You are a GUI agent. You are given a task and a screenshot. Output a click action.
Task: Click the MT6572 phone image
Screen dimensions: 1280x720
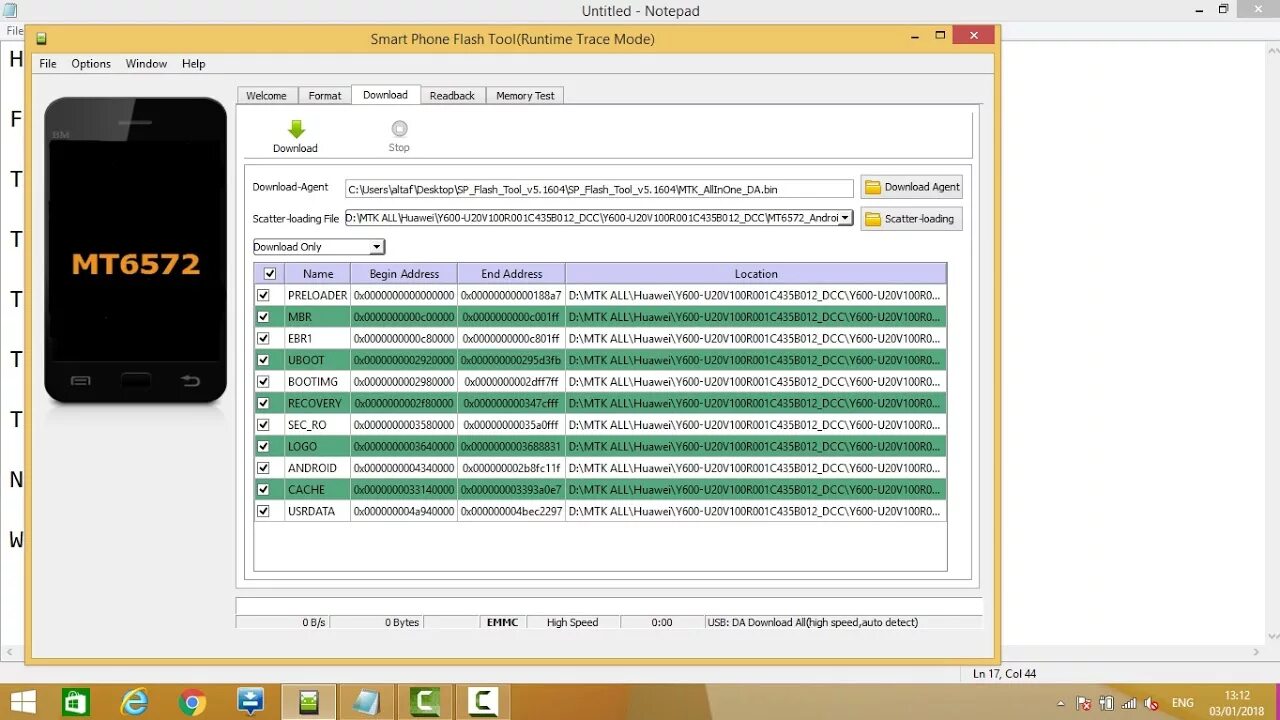[136, 250]
